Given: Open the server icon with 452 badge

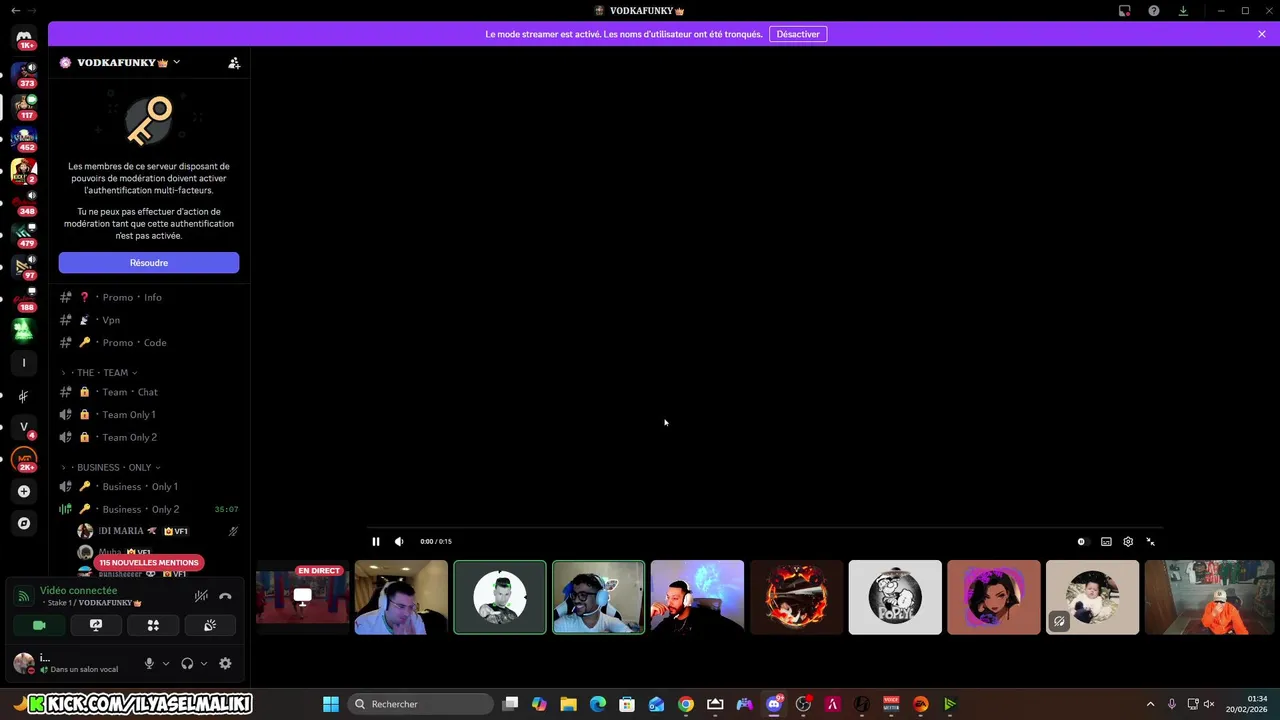Looking at the screenshot, I should click(x=24, y=138).
